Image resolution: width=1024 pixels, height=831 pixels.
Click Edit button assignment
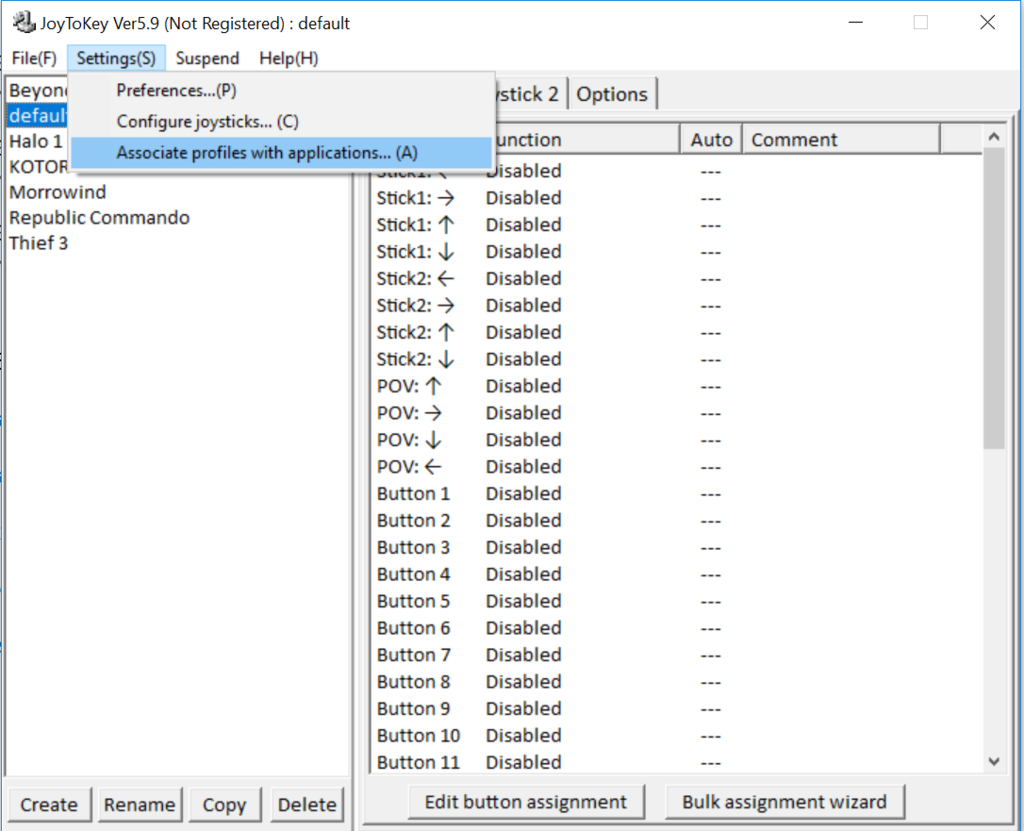pyautogui.click(x=525, y=802)
